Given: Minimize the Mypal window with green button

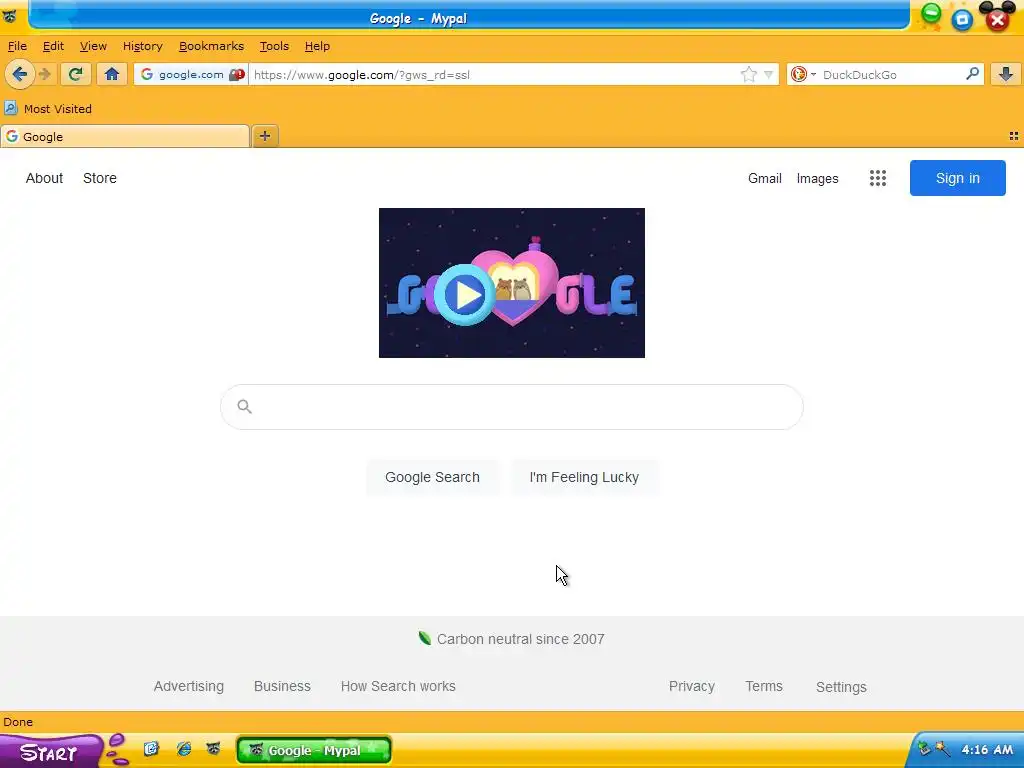Looking at the screenshot, I should click(x=931, y=14).
